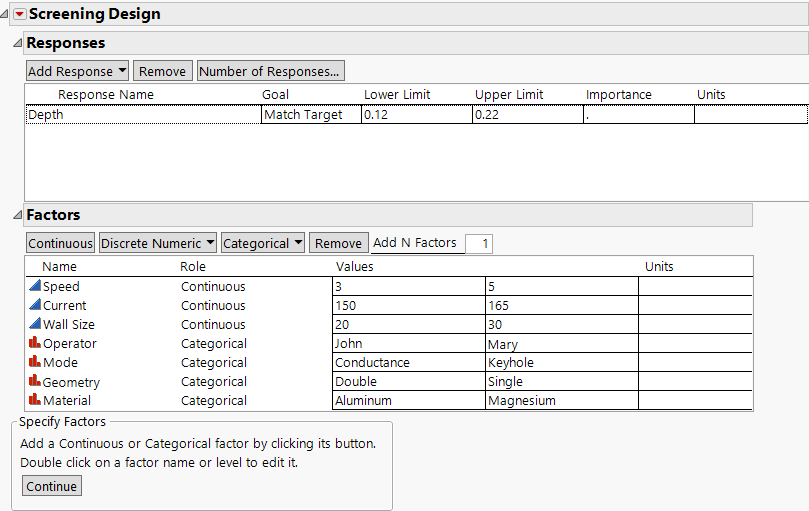This screenshot has height=511, width=809.
Task: Click the categorical icon beside Mode
Action: click(x=35, y=363)
